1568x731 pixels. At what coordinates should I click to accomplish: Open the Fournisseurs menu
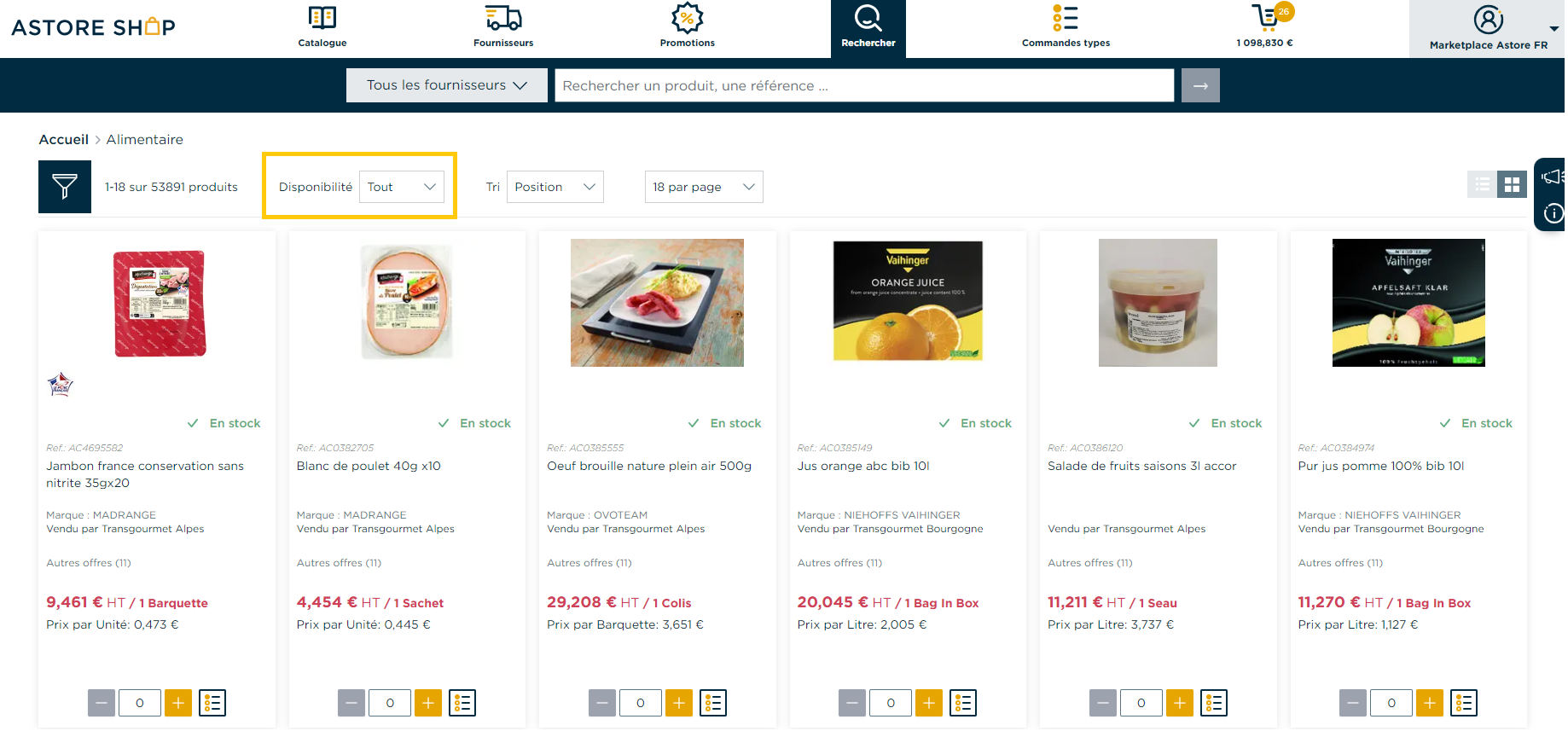point(503,26)
